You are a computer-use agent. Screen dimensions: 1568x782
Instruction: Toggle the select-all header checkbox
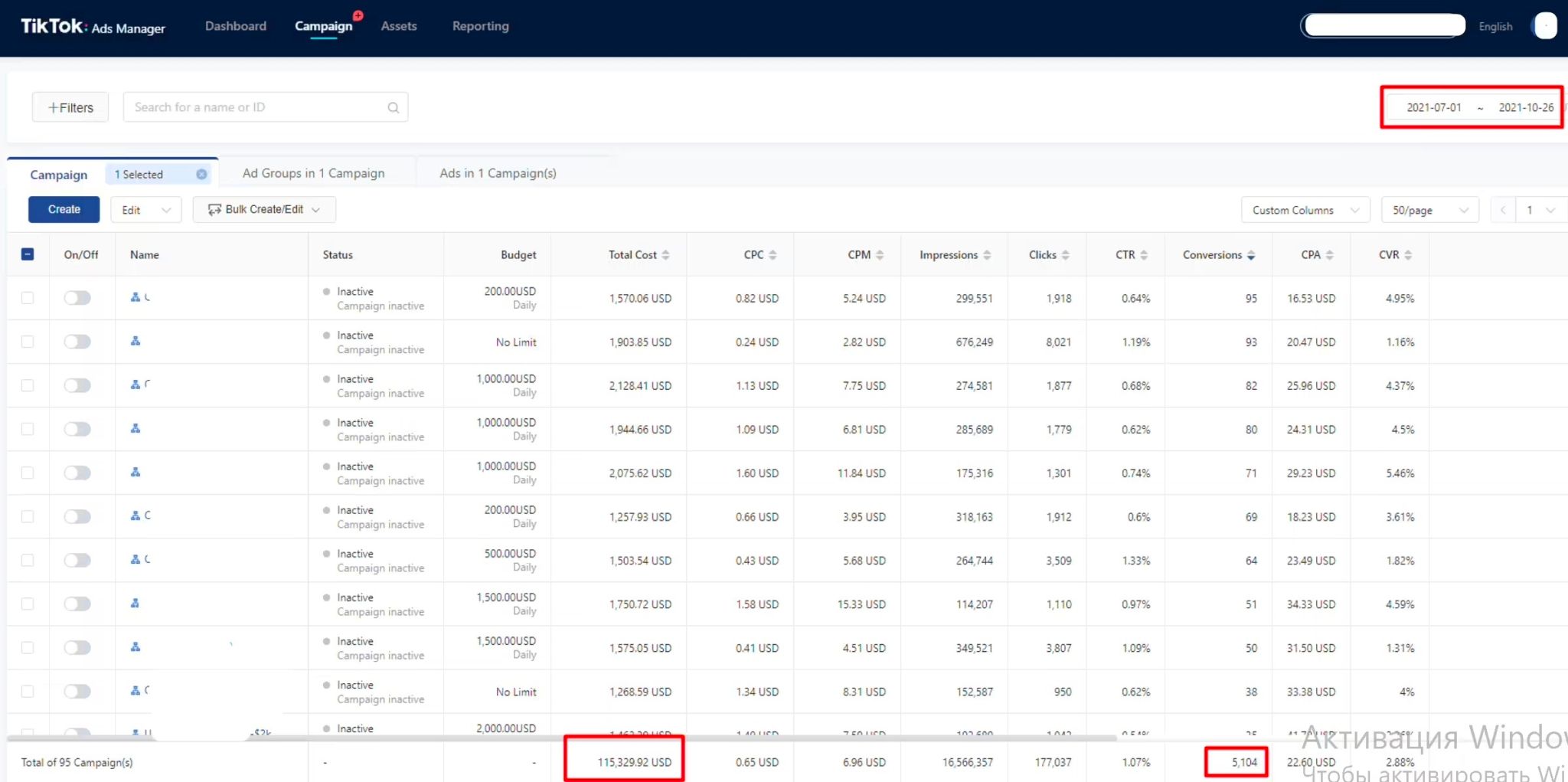[x=28, y=254]
